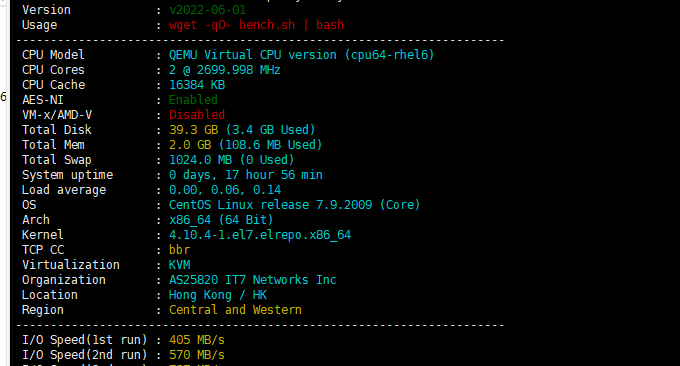Click the (108.6 MB Used) text
Viewport: 680px width, 366px height.
coord(270,145)
